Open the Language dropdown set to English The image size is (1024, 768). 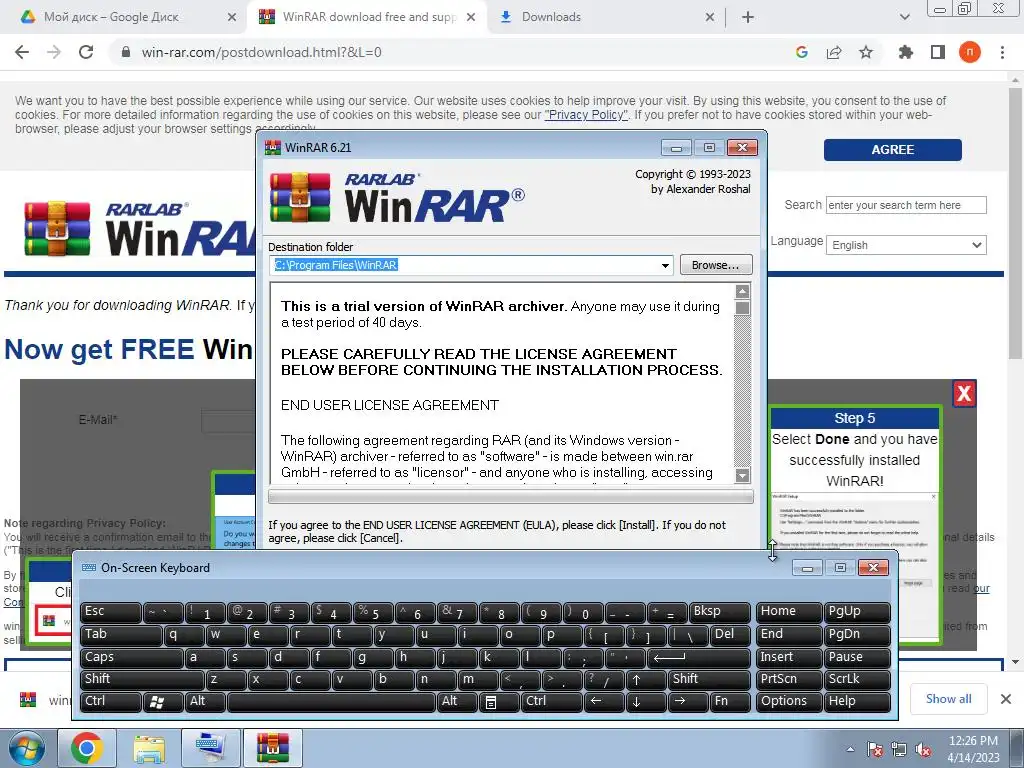[906, 246]
